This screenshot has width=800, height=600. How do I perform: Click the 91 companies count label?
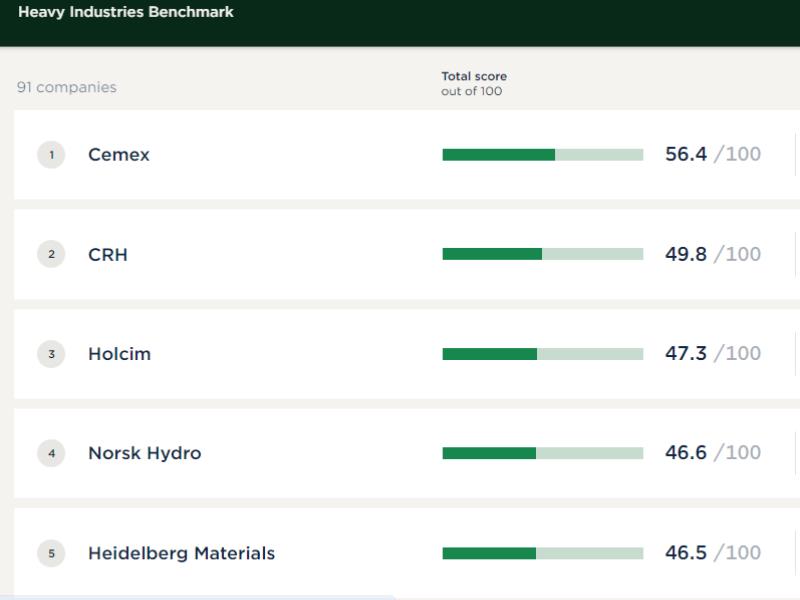pos(66,87)
